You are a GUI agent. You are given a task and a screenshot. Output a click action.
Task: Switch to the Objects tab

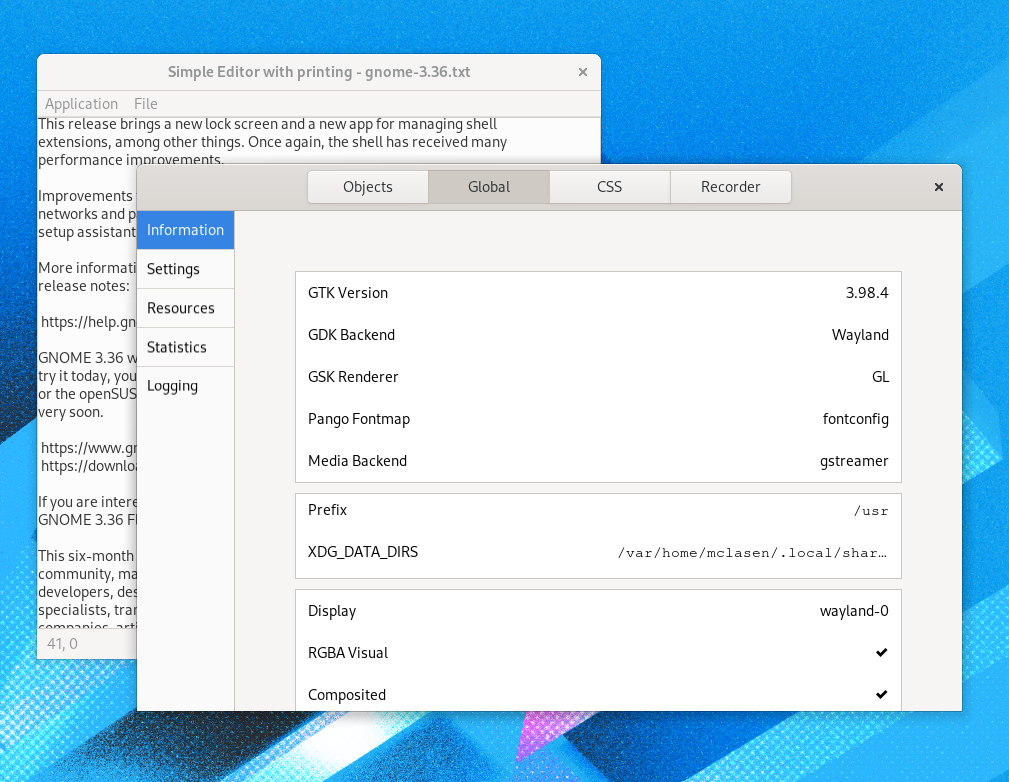pyautogui.click(x=367, y=187)
